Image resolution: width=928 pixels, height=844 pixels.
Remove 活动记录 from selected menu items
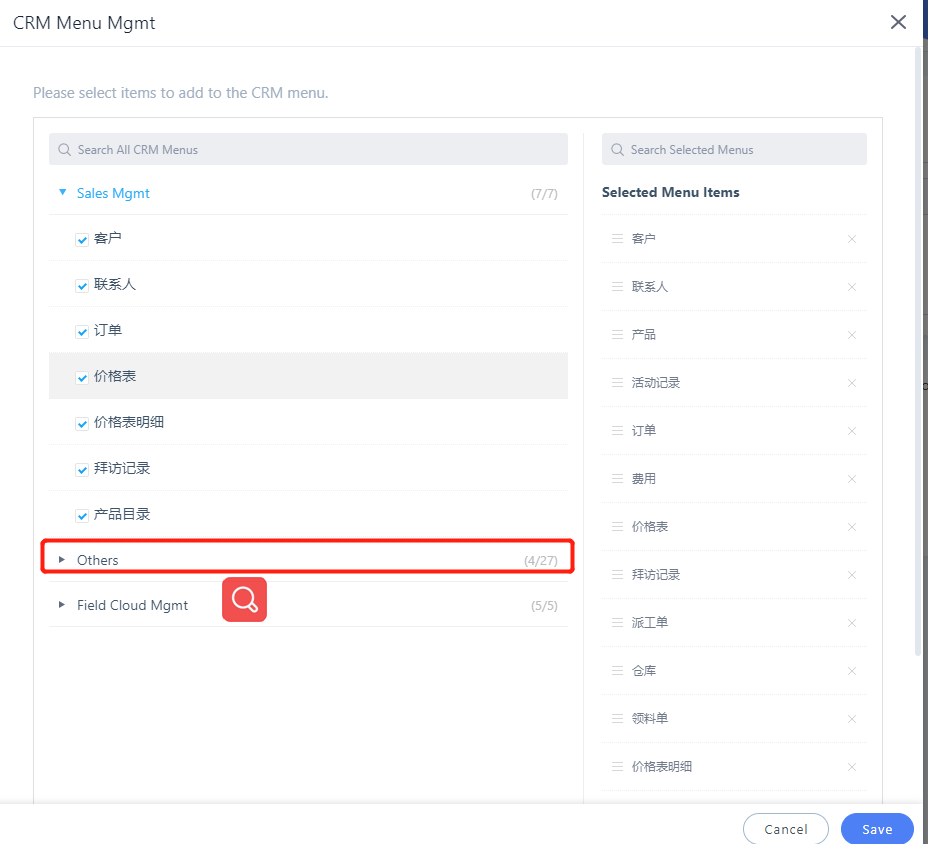pos(852,383)
